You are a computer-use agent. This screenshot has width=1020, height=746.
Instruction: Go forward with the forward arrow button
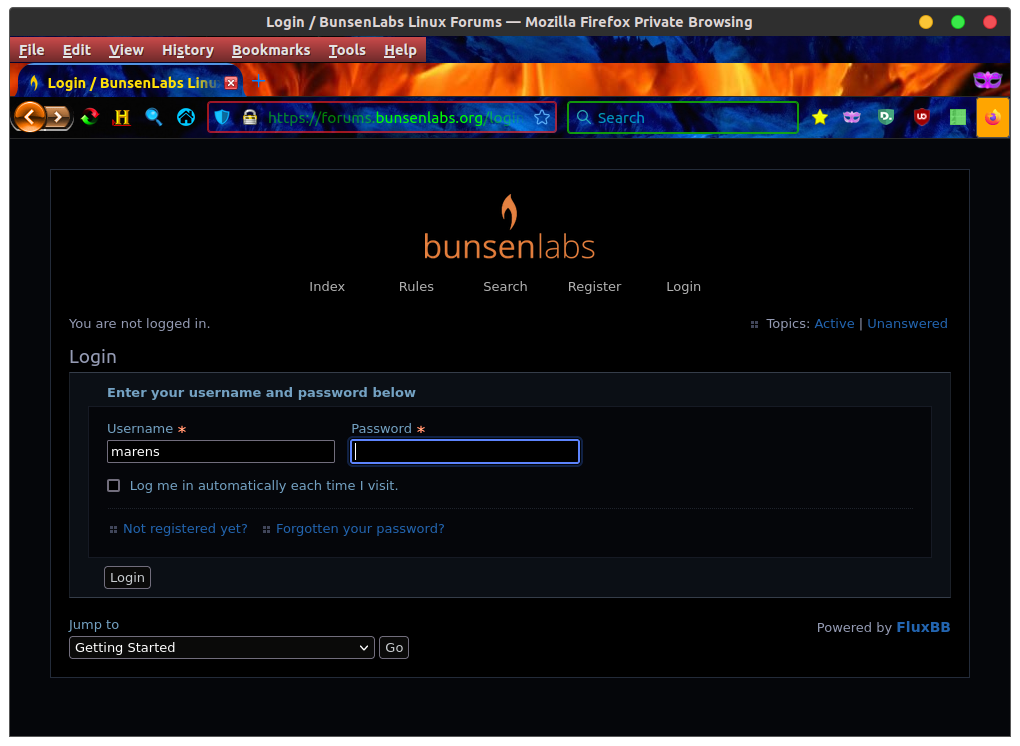pos(59,118)
